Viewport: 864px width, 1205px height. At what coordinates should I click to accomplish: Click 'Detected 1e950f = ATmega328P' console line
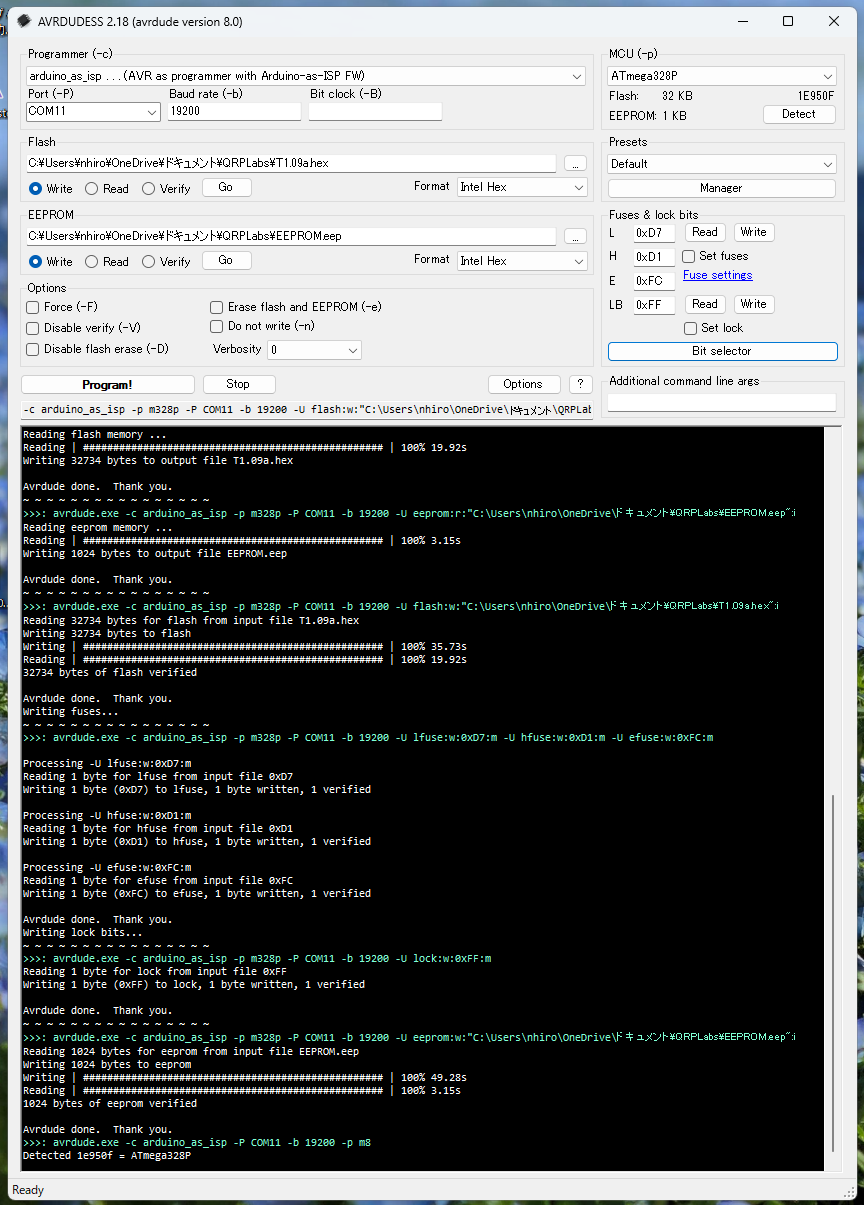(x=107, y=1156)
